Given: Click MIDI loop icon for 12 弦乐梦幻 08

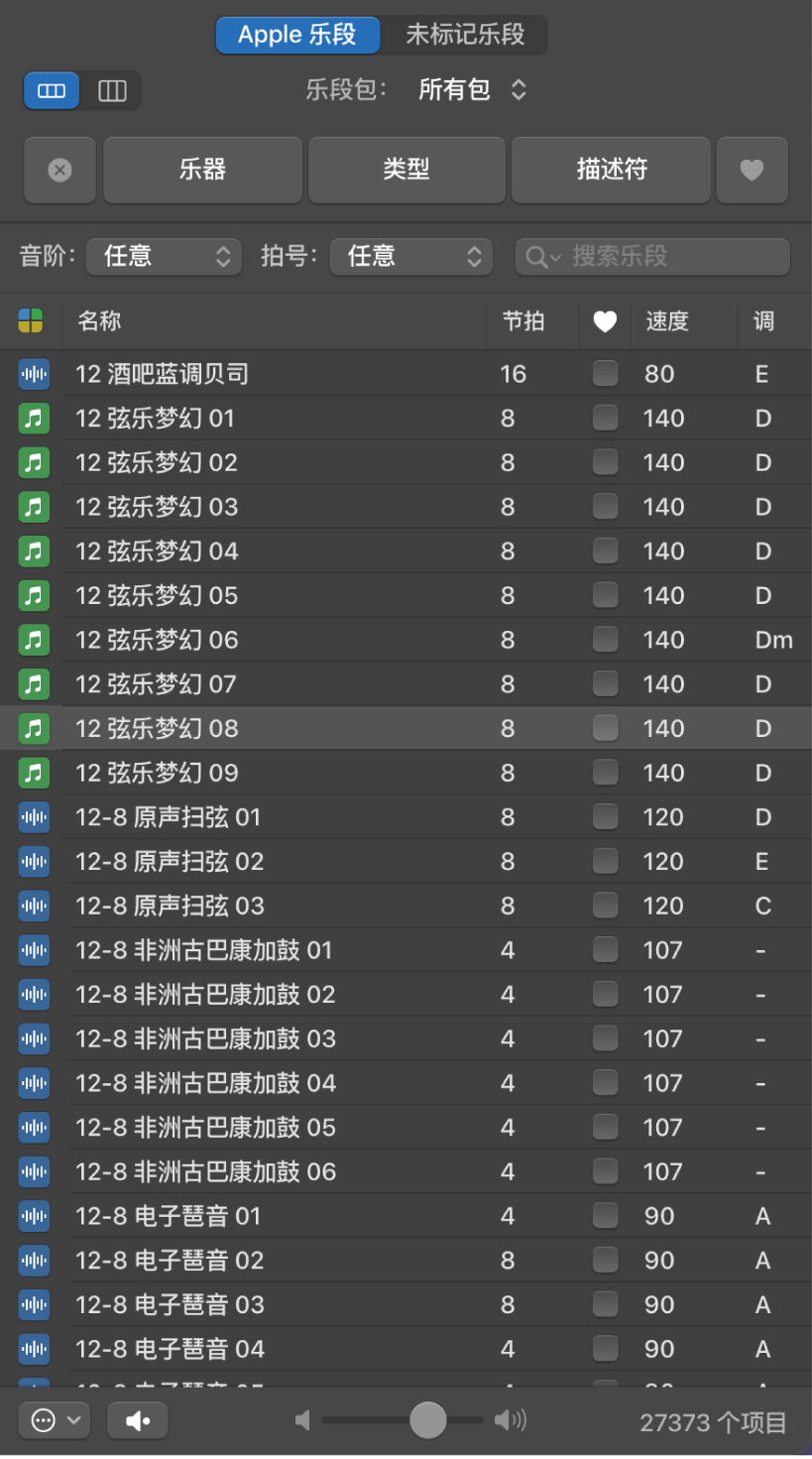Looking at the screenshot, I should [34, 728].
